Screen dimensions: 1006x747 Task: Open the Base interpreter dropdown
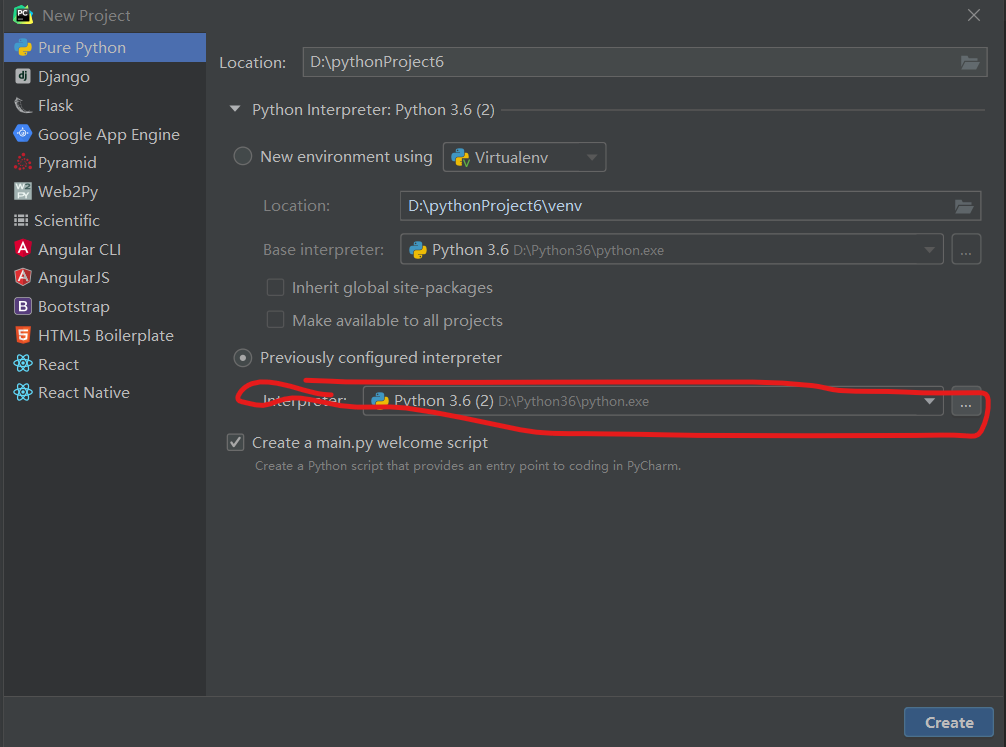pos(672,250)
